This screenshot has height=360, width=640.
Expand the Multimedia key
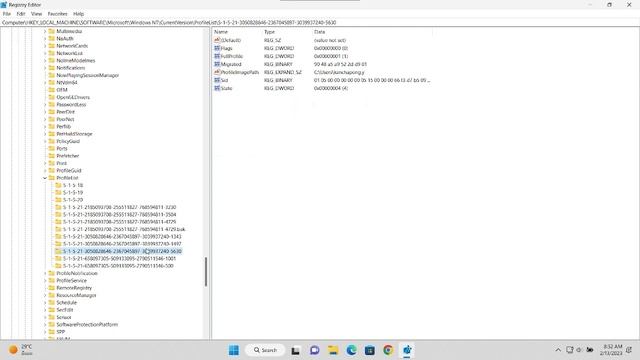click(x=45, y=31)
